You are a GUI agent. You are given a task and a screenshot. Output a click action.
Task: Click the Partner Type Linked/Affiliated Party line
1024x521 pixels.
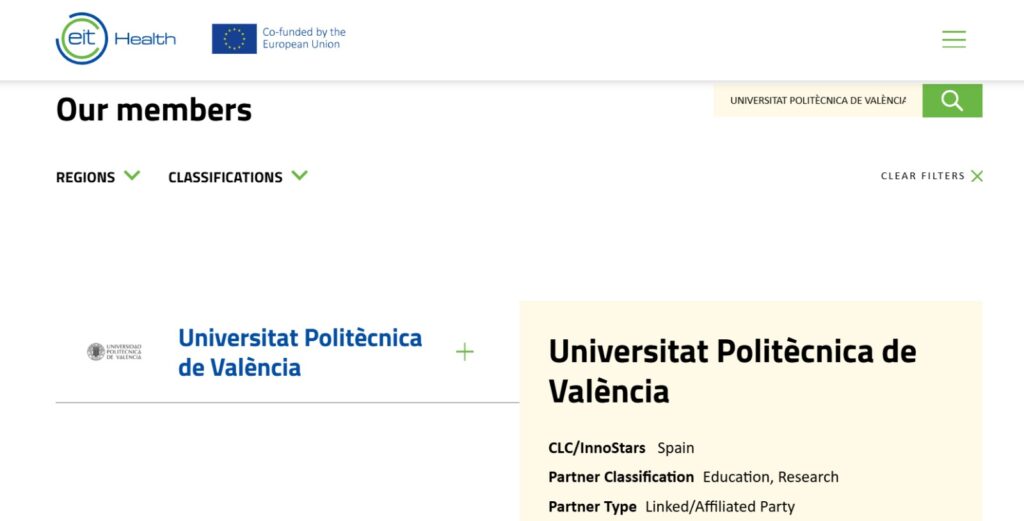(671, 507)
